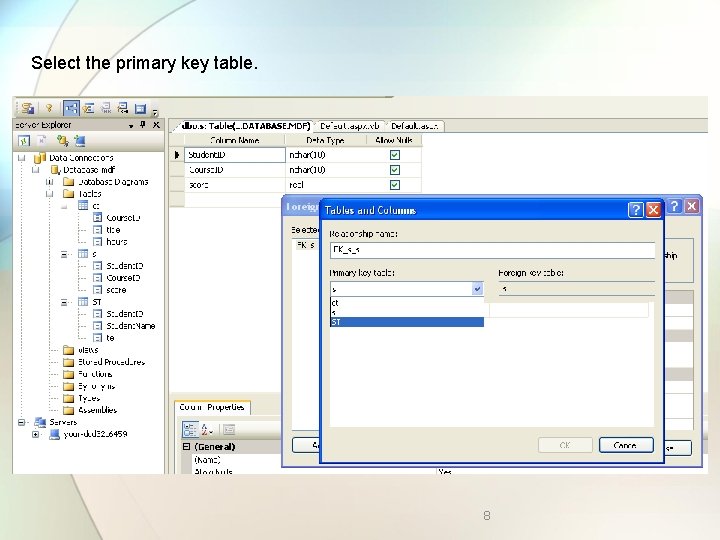This screenshot has width=720, height=540.
Task: Collapse the s table node
Action: 64,254
